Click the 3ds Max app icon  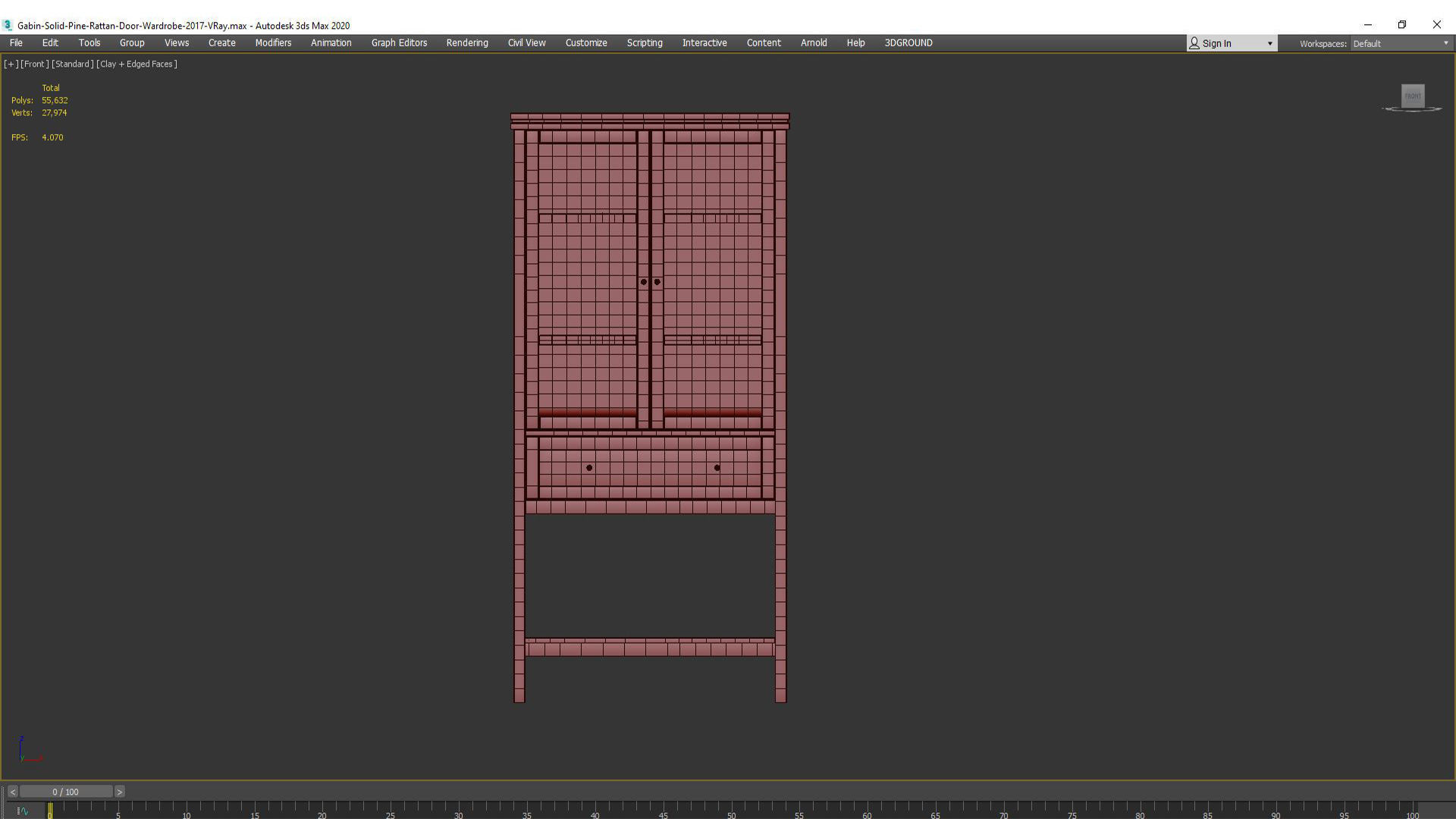(8, 25)
